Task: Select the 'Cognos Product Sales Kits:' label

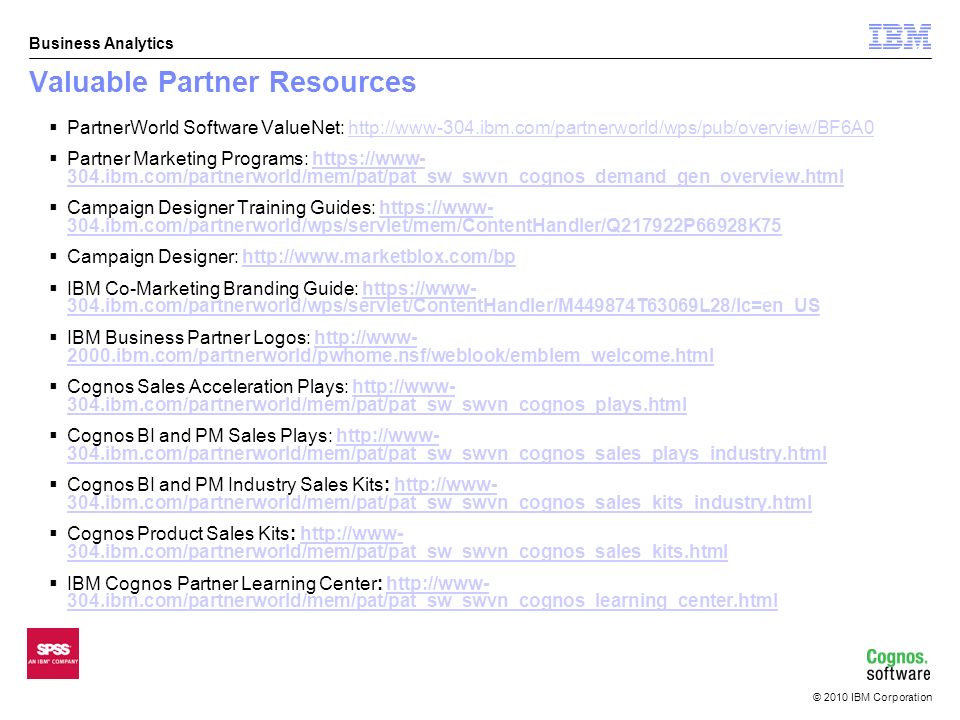Action: (182, 533)
